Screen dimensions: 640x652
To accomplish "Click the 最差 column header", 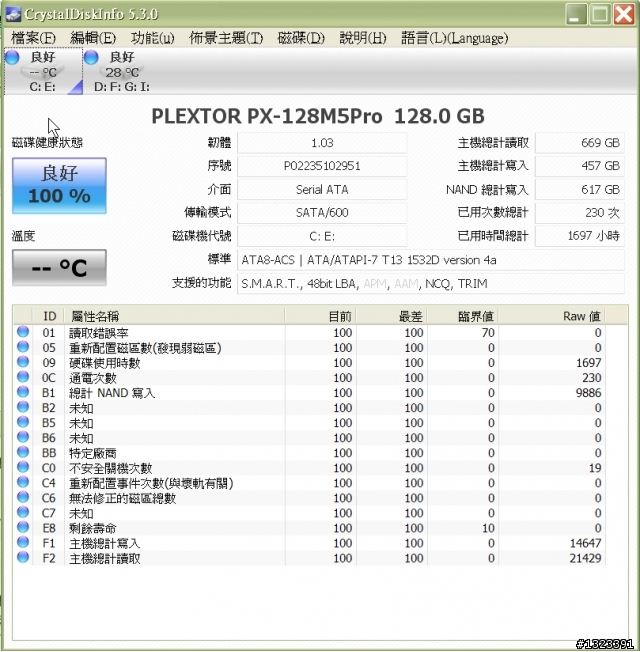I will tap(391, 316).
